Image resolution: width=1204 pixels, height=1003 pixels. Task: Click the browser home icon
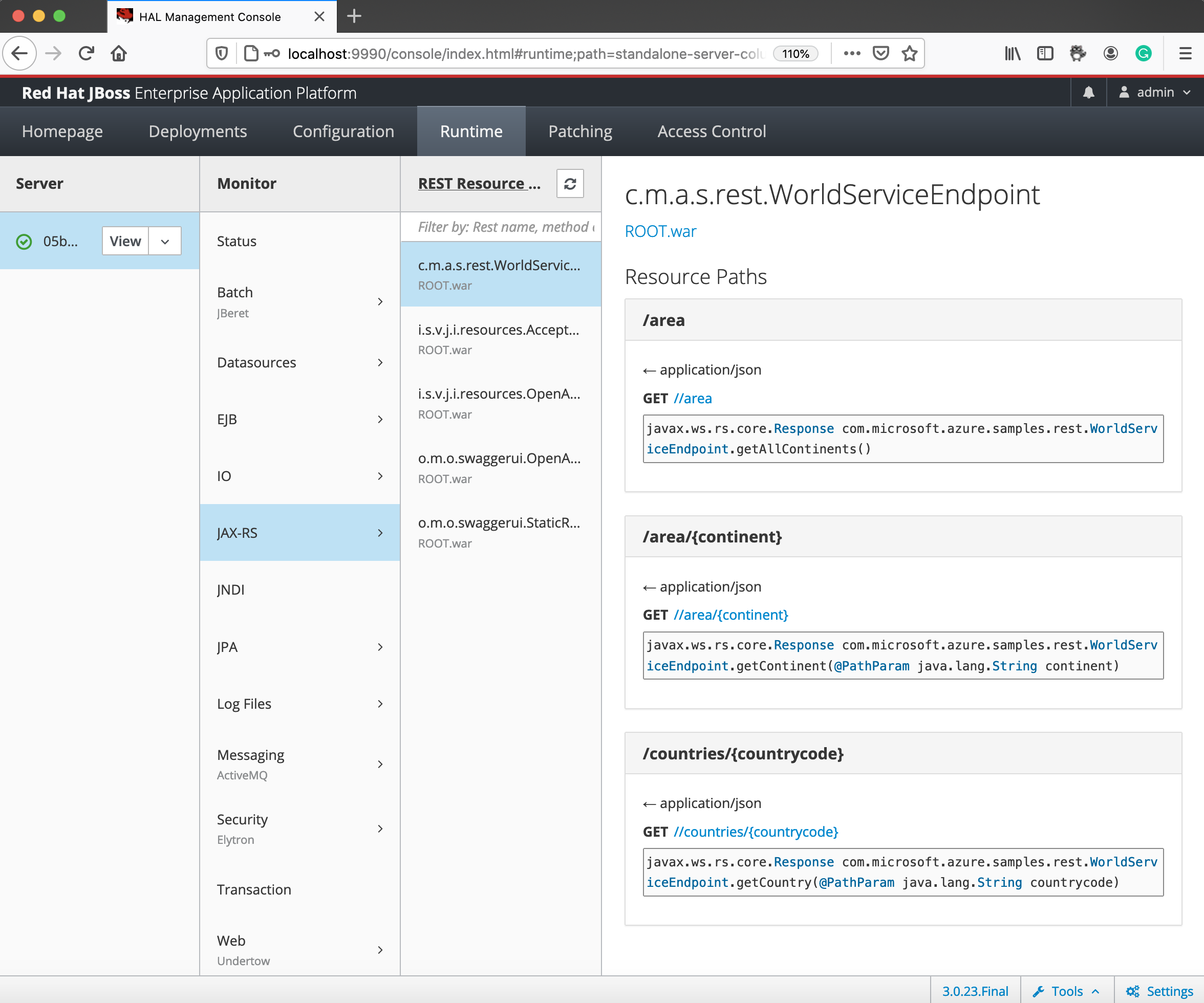click(119, 54)
